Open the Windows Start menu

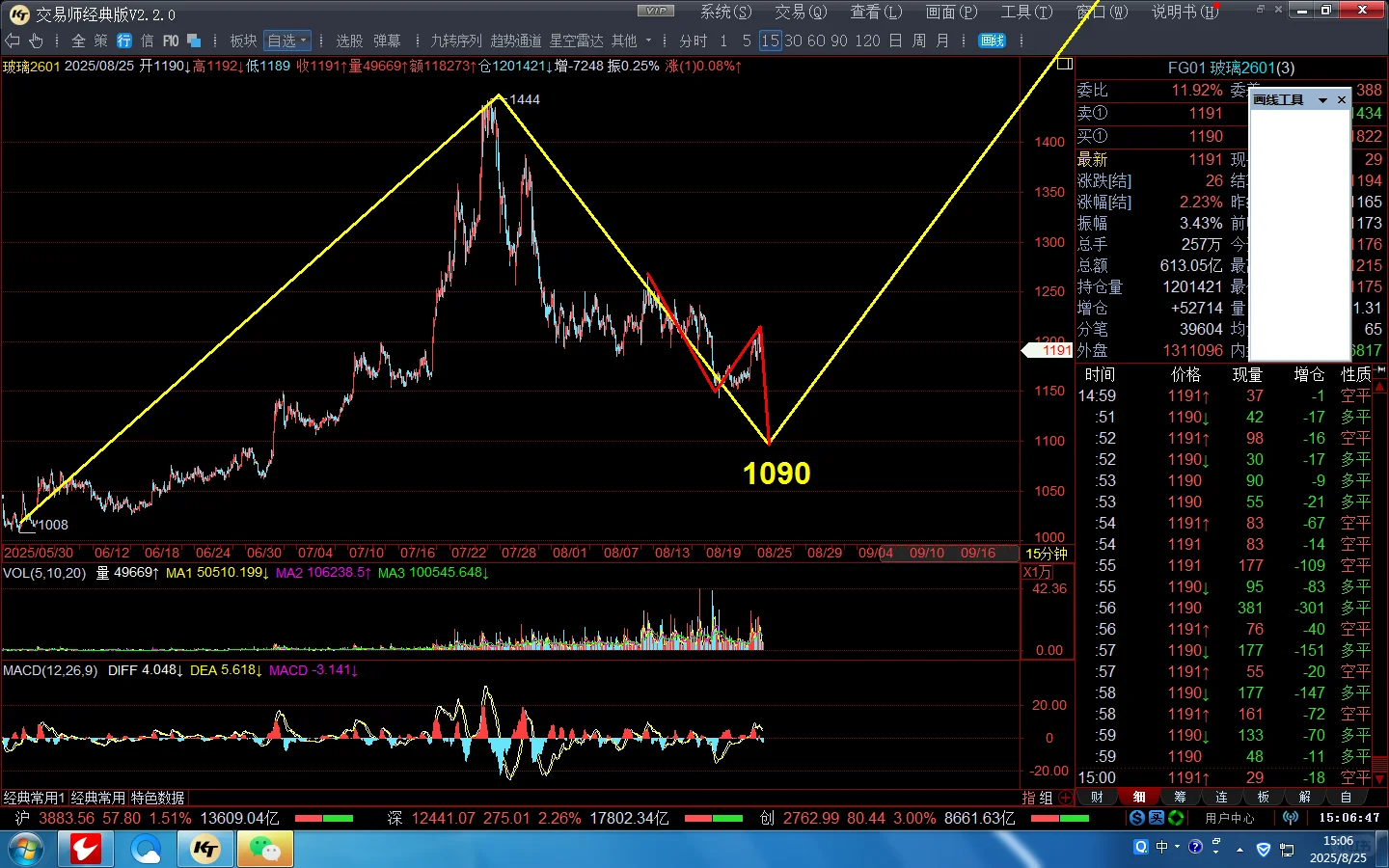coord(25,850)
